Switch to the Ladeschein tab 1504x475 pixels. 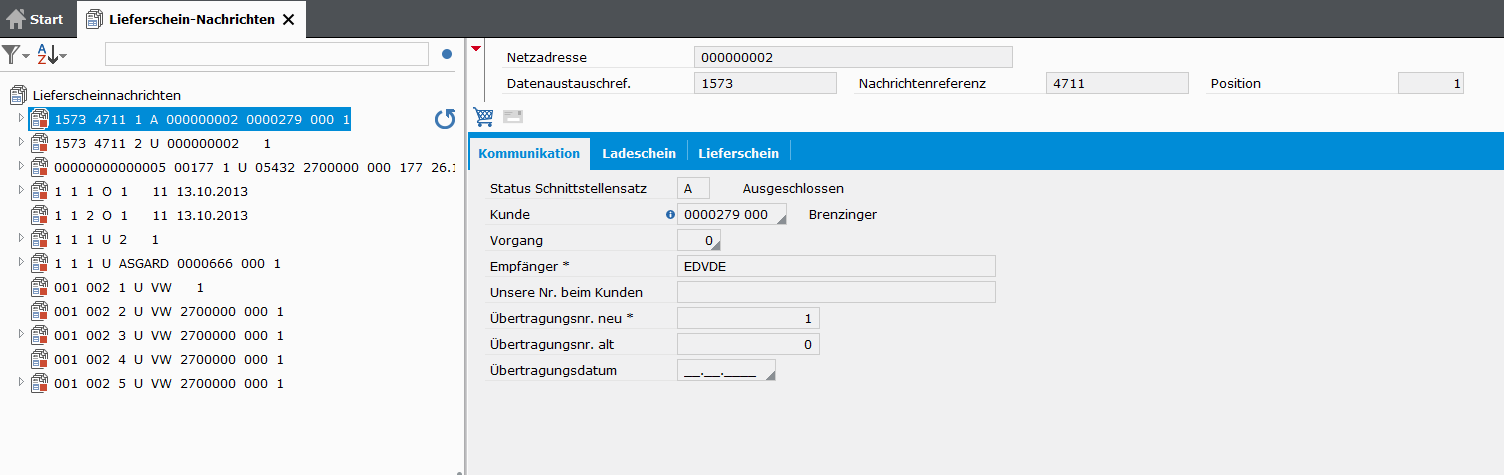tap(639, 153)
